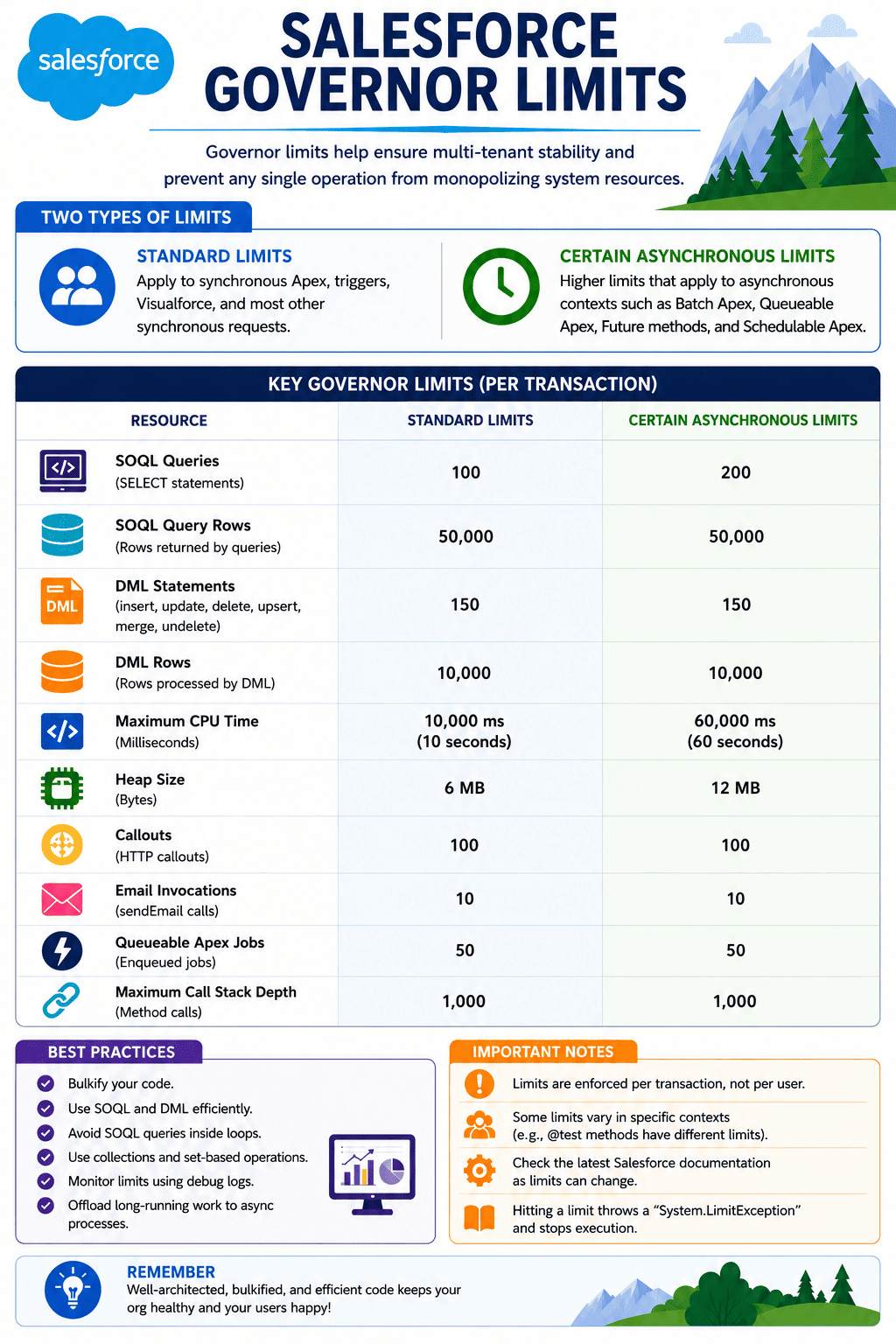Click the Standard Limits column header
The image size is (896, 1344).
(x=470, y=421)
